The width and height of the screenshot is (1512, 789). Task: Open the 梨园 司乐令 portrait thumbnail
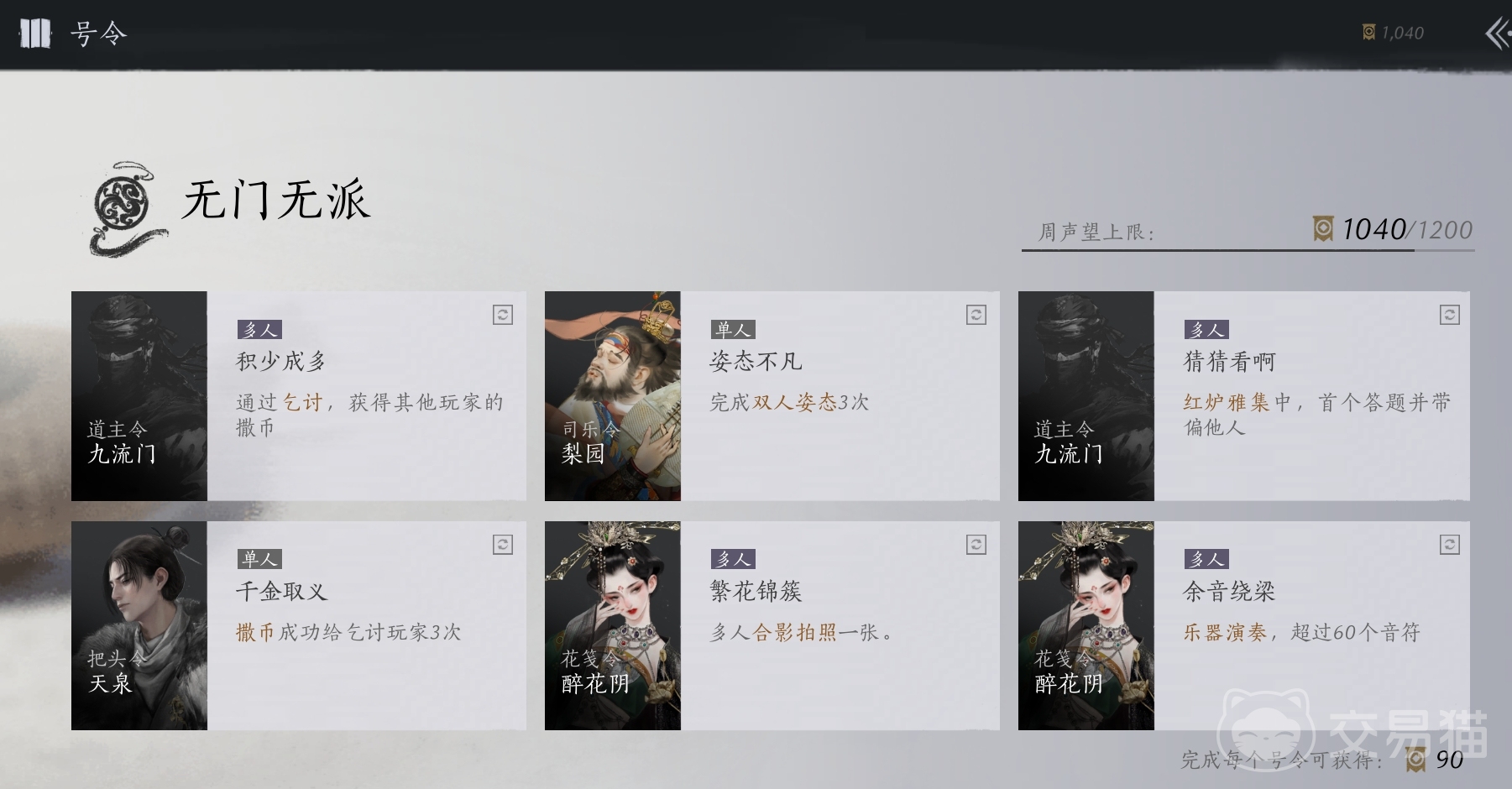613,396
